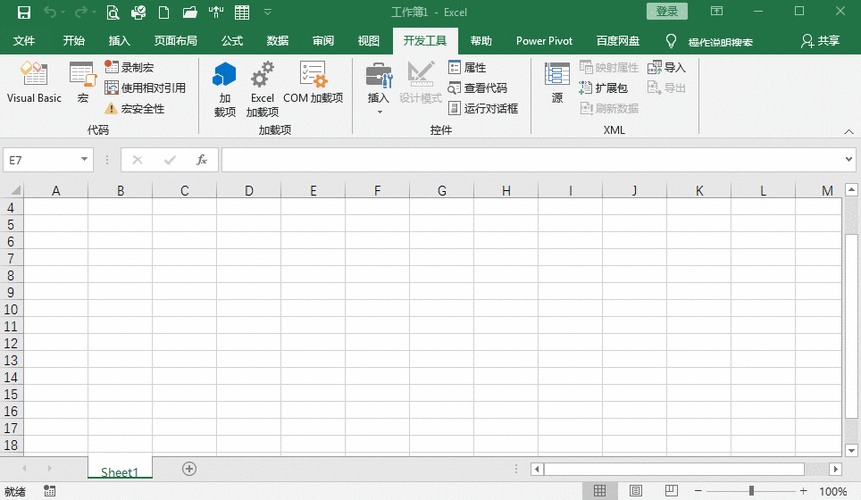Click the Undo arrow icon

(50, 12)
